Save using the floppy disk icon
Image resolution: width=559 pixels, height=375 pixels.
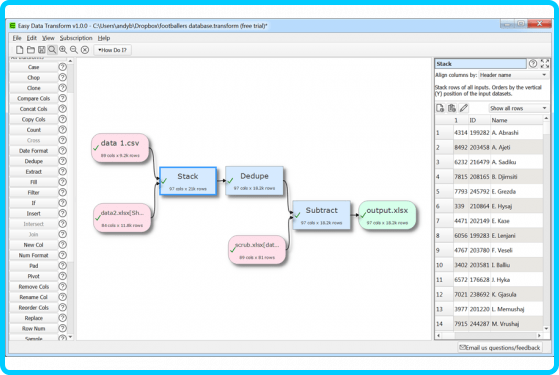pyautogui.click(x=42, y=50)
